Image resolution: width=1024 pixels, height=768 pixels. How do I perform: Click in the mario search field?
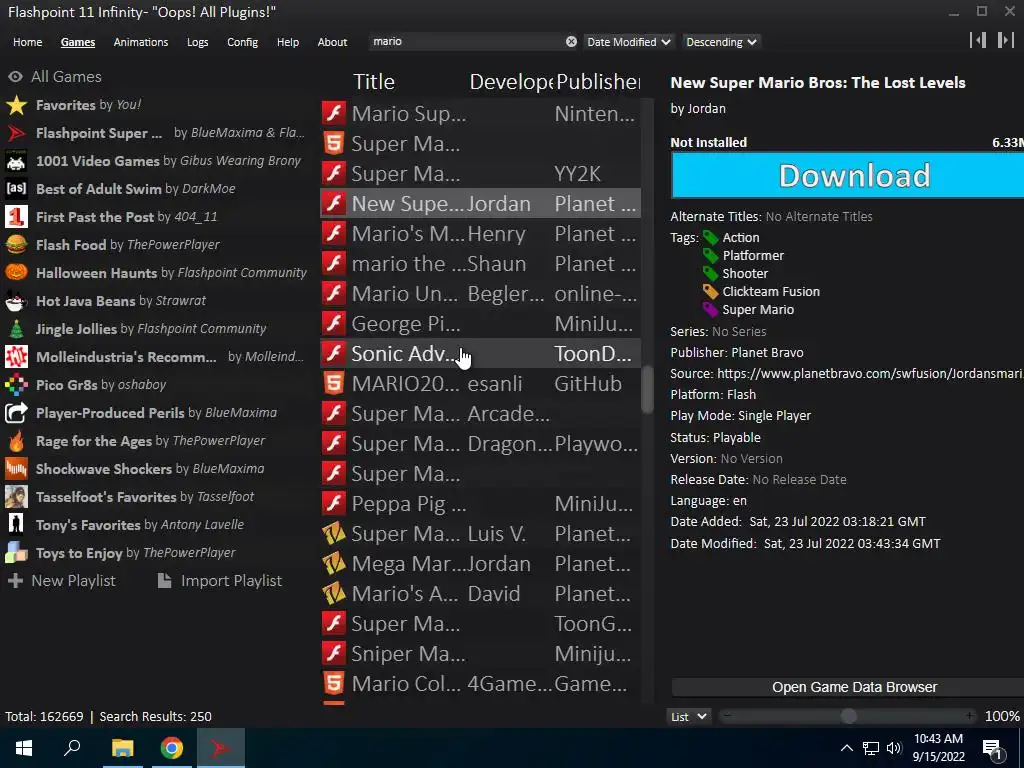pyautogui.click(x=467, y=41)
